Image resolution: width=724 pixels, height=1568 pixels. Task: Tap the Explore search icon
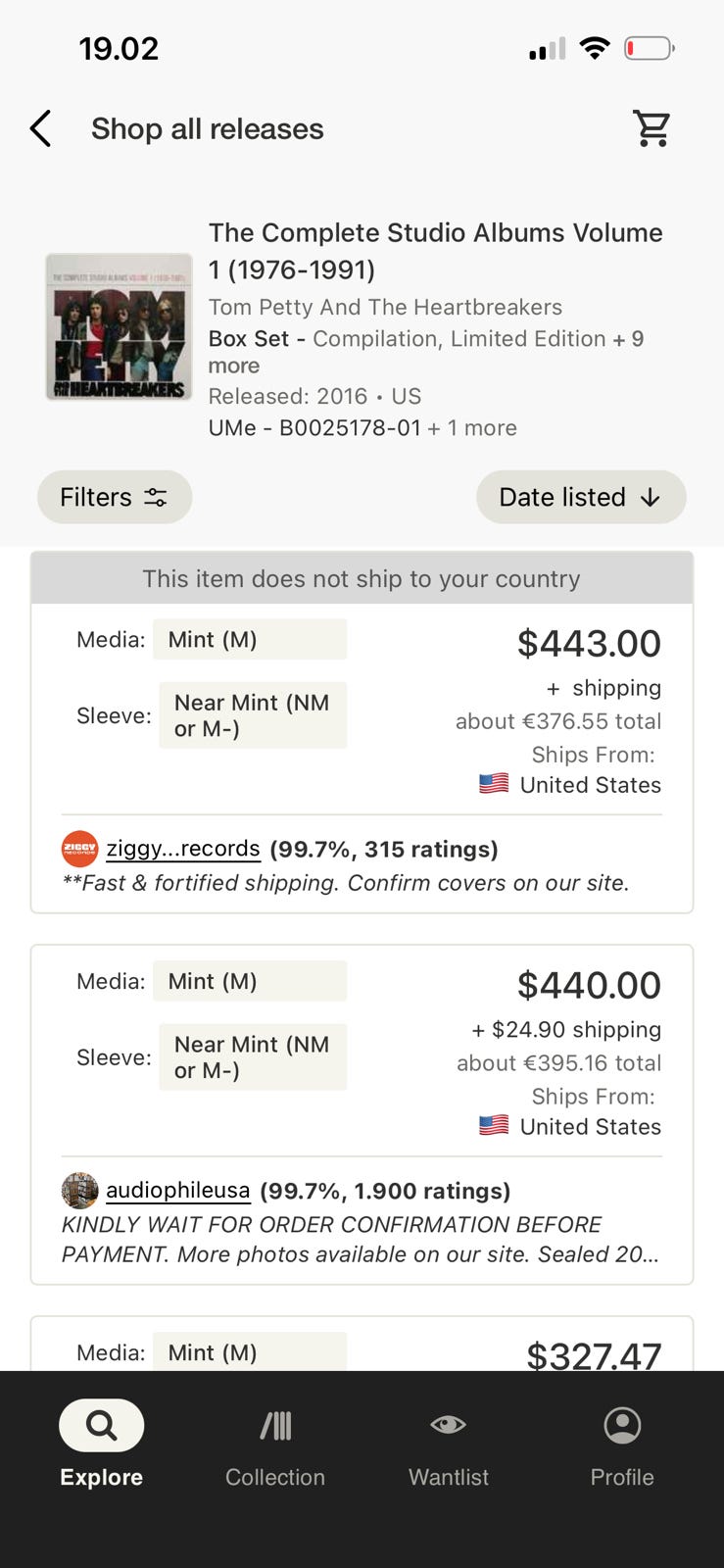(x=101, y=1425)
